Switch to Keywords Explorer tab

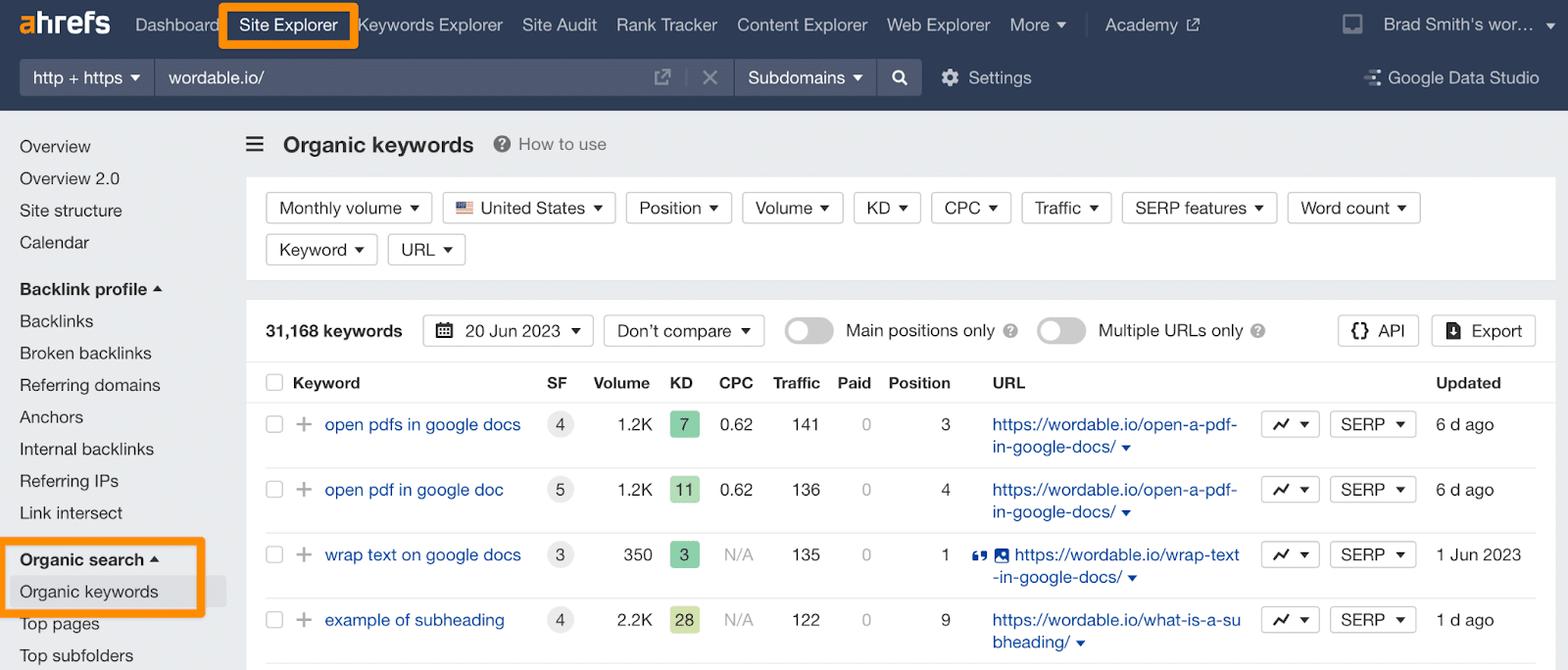point(430,25)
